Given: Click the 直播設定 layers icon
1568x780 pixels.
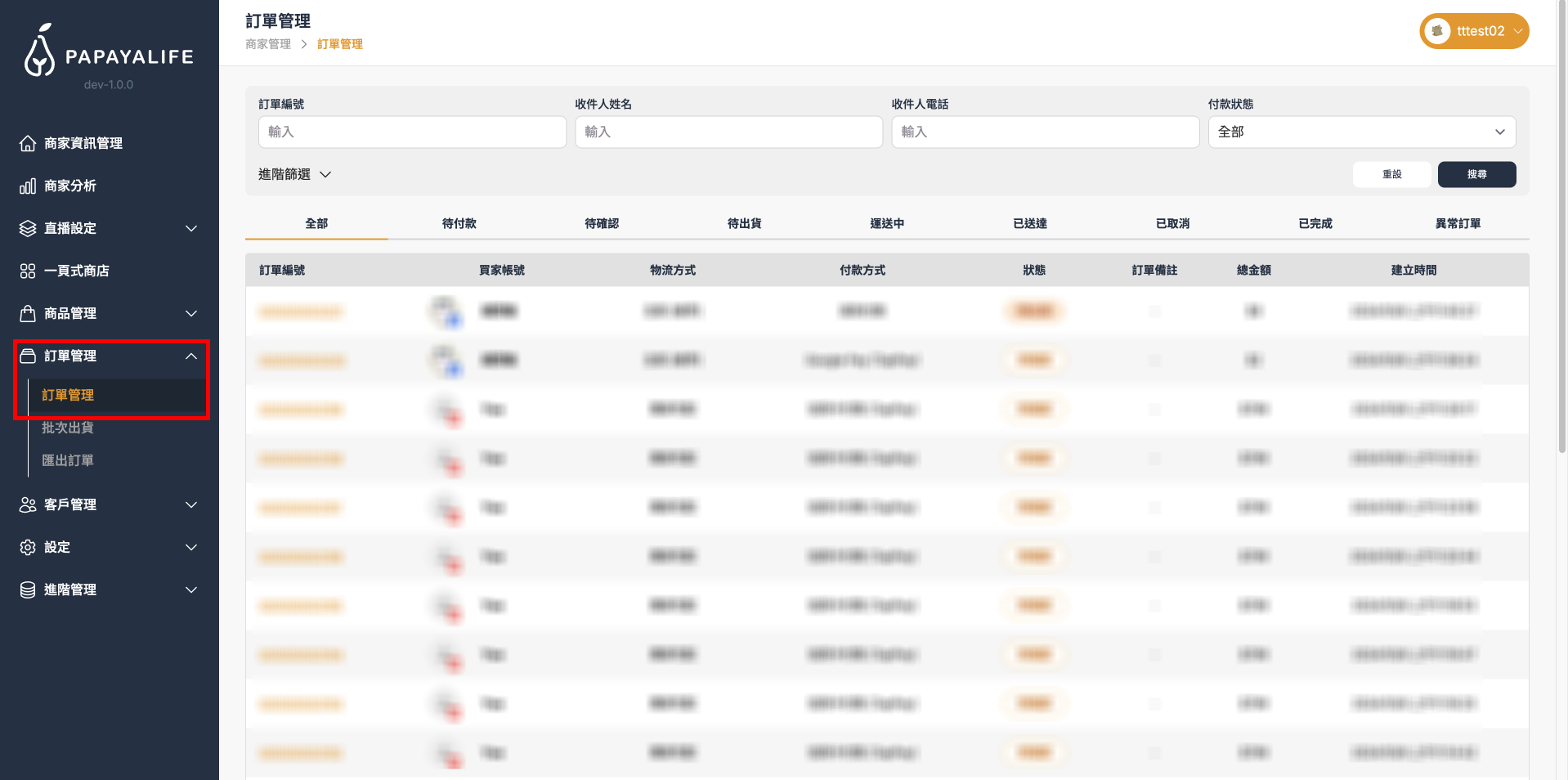Looking at the screenshot, I should (x=28, y=229).
